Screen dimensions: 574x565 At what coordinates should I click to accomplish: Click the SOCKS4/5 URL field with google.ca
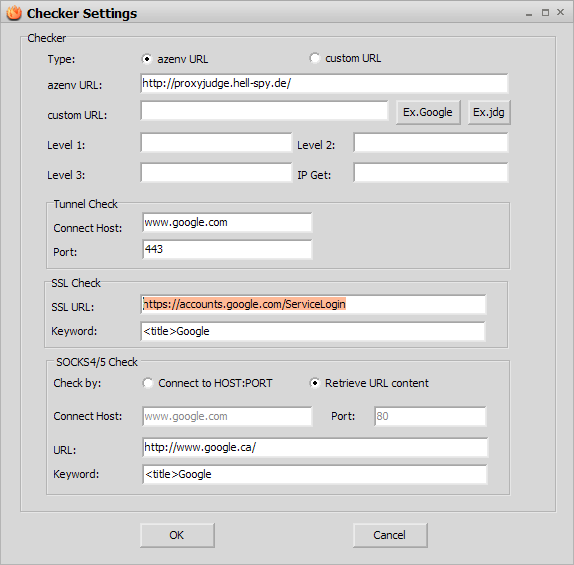coord(315,447)
